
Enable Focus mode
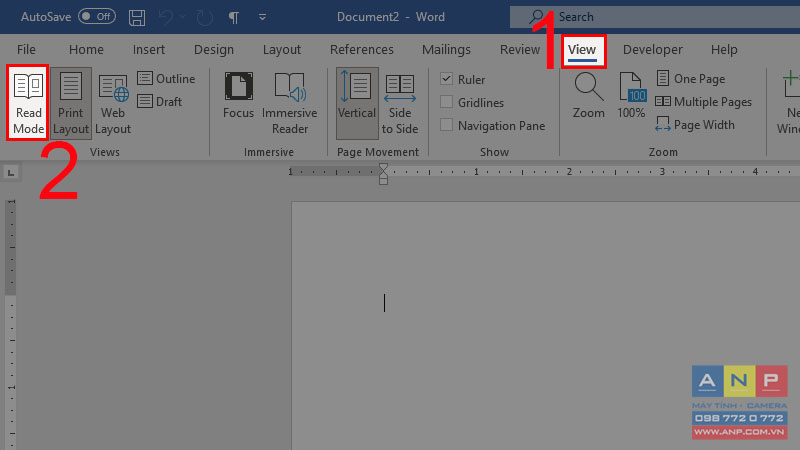coord(238,97)
